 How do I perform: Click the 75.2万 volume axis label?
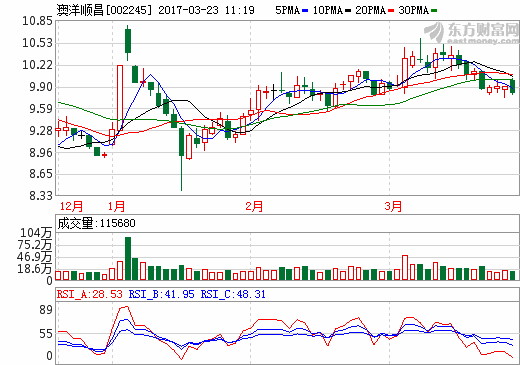pyautogui.click(x=35, y=245)
